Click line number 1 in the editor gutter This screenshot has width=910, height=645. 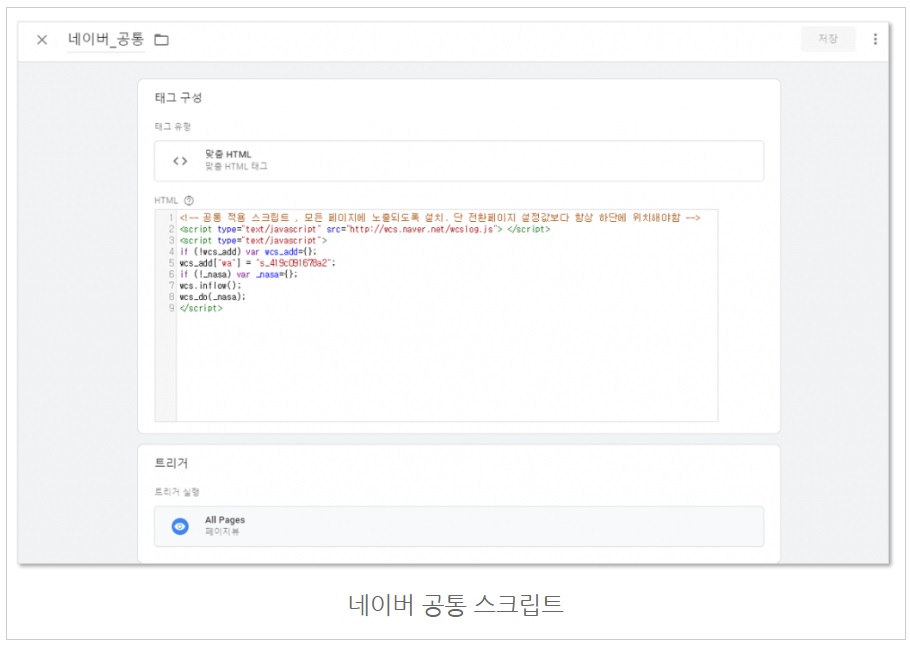click(171, 218)
